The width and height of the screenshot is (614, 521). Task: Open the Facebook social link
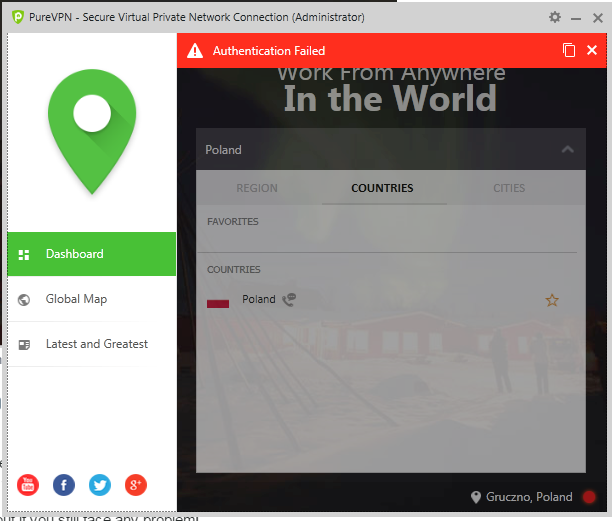[x=64, y=485]
